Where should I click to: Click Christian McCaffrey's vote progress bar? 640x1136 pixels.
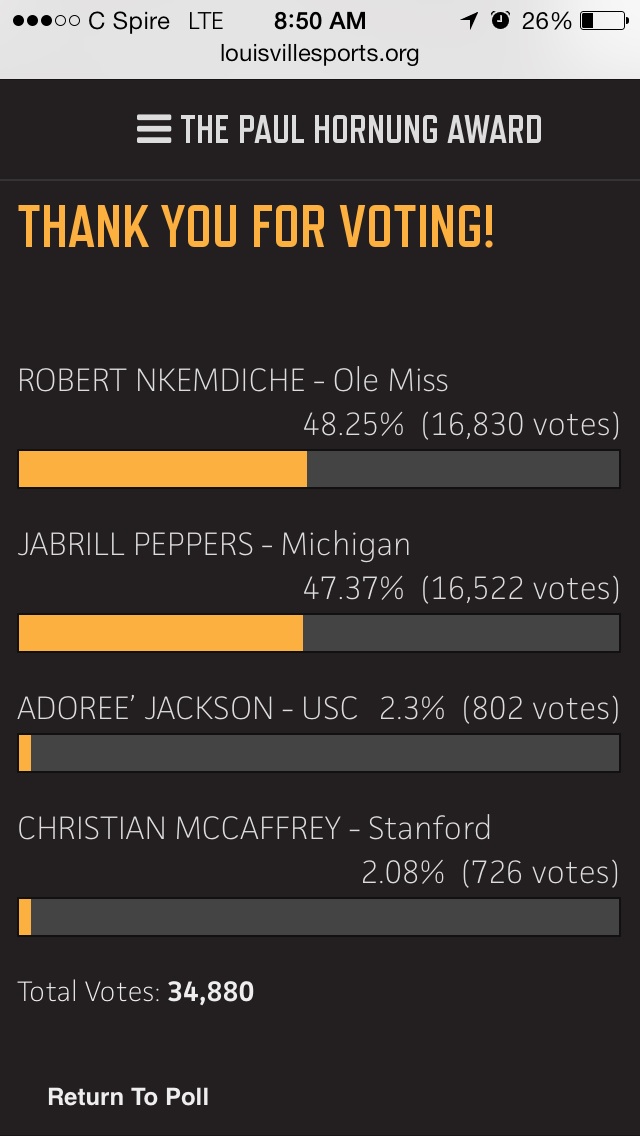[319, 917]
